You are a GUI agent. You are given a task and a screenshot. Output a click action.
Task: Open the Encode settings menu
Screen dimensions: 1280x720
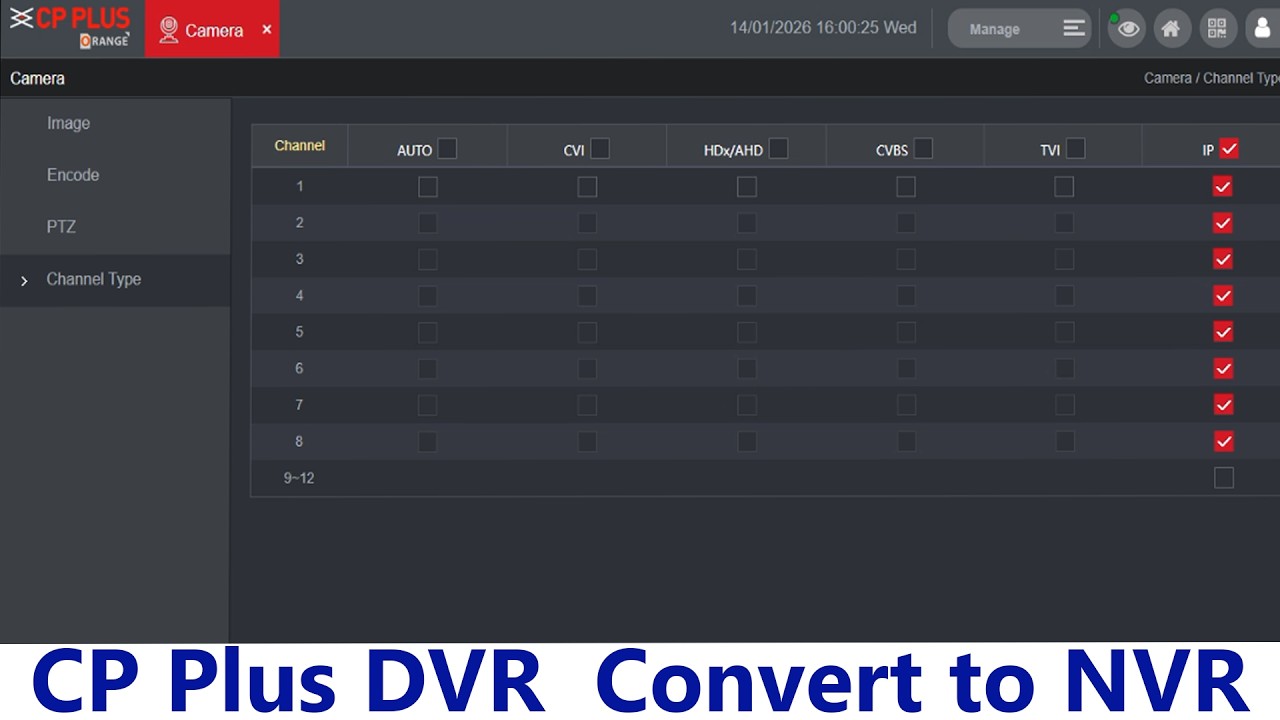coord(73,175)
